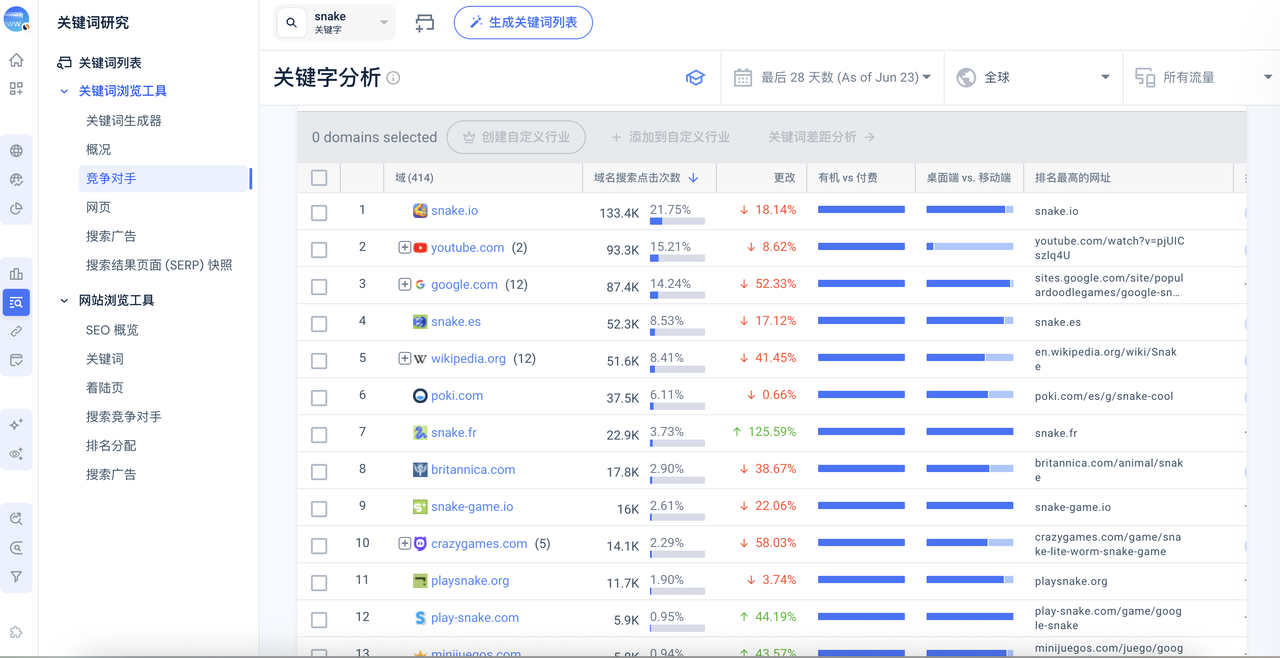Click the pie chart icon in sidebar

[16, 209]
